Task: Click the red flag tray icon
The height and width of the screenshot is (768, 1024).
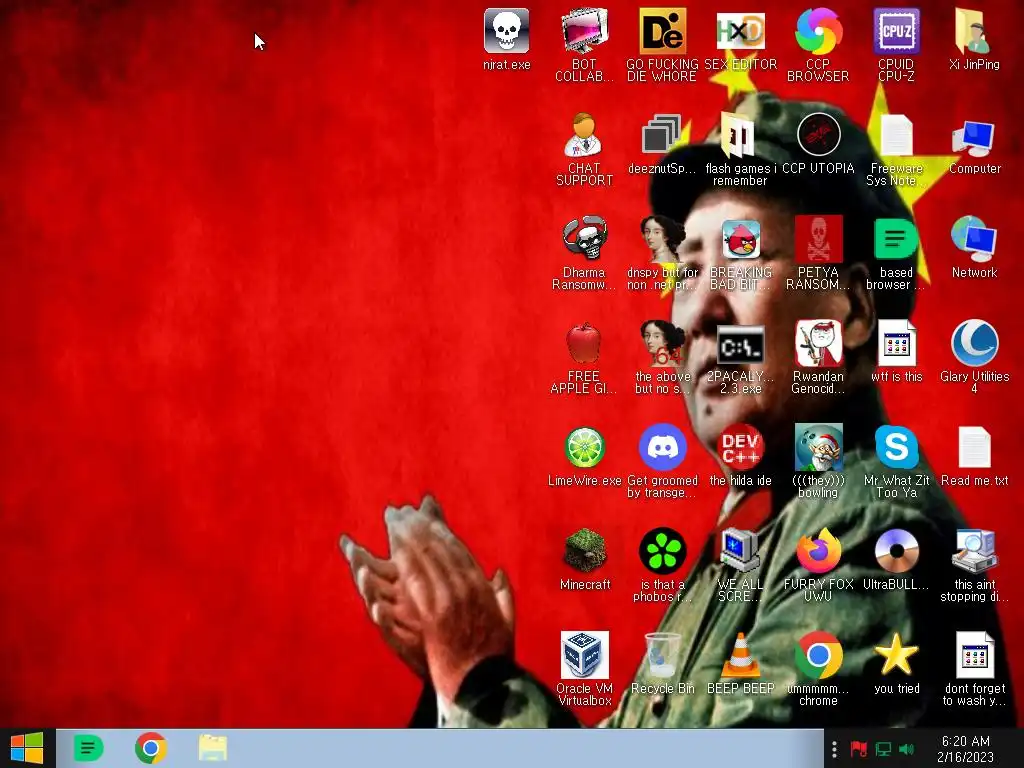Action: (x=858, y=749)
